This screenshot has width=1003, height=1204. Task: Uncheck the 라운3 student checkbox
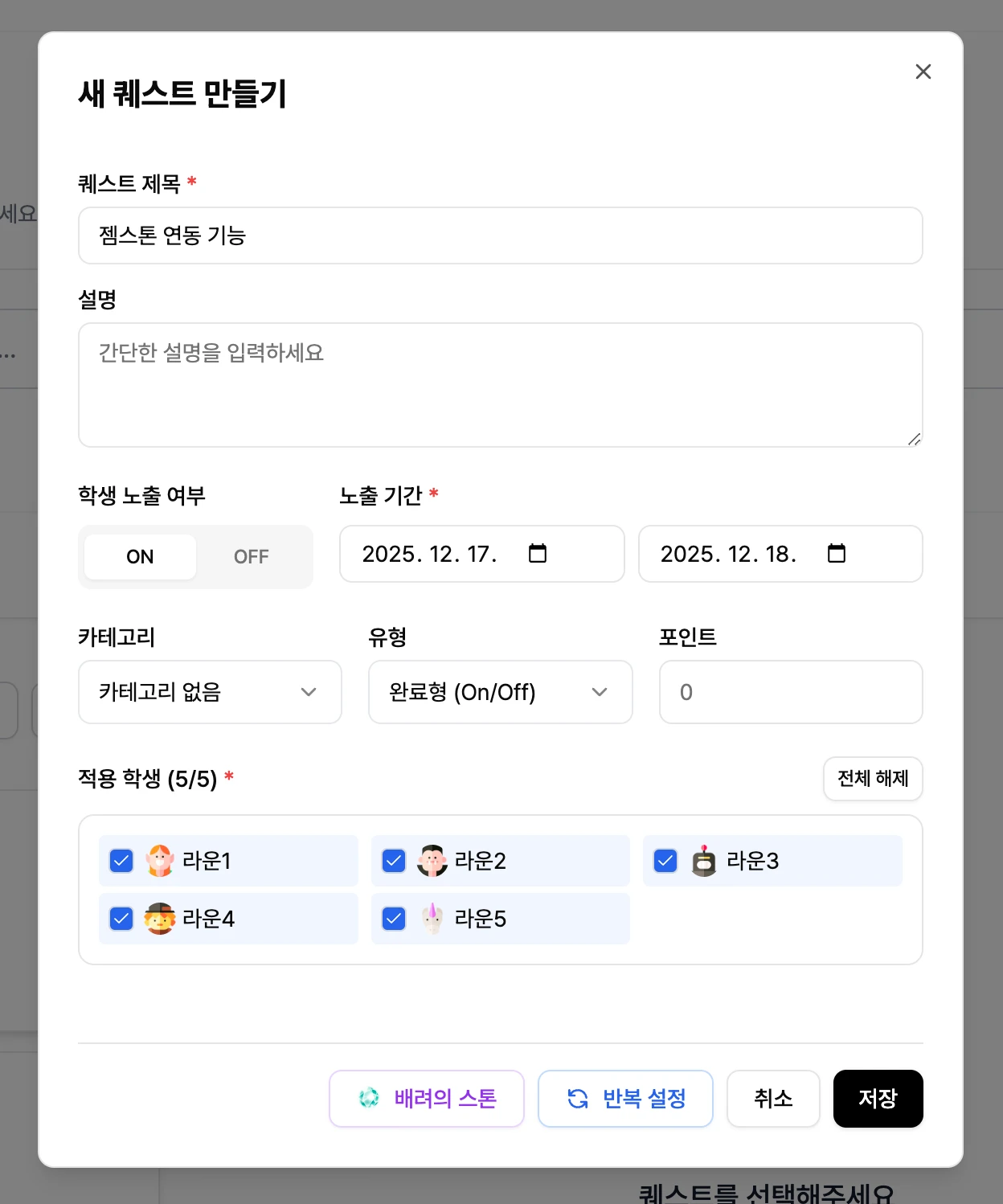[x=665, y=861]
